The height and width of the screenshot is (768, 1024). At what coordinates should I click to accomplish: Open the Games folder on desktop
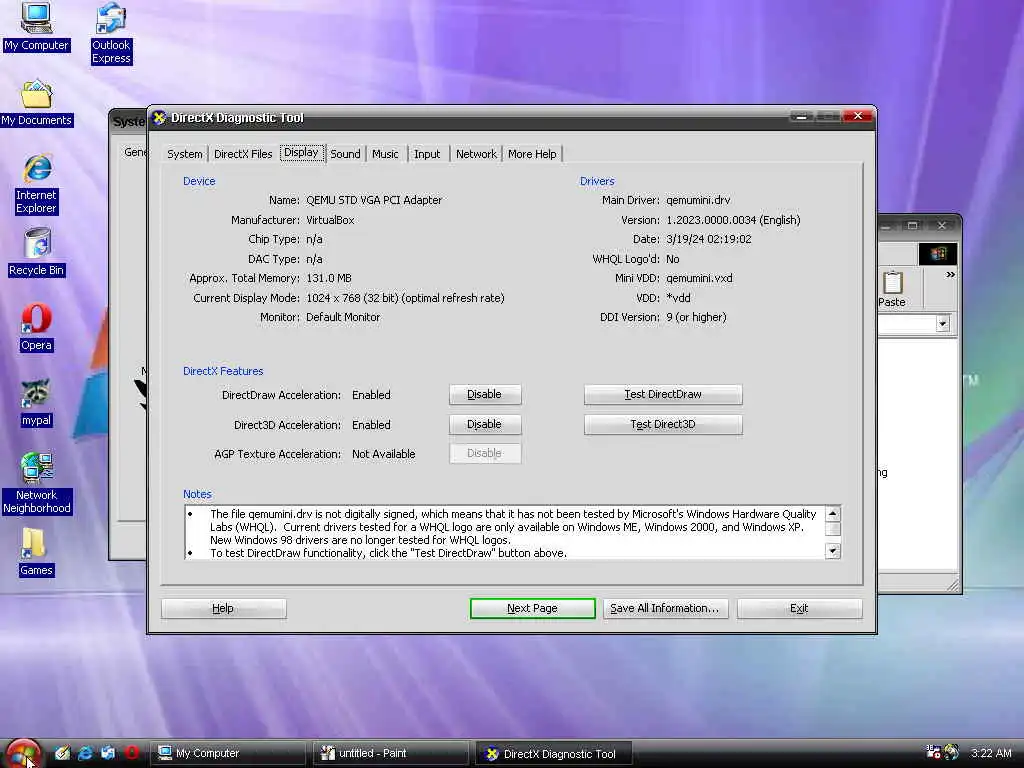pyautogui.click(x=36, y=552)
